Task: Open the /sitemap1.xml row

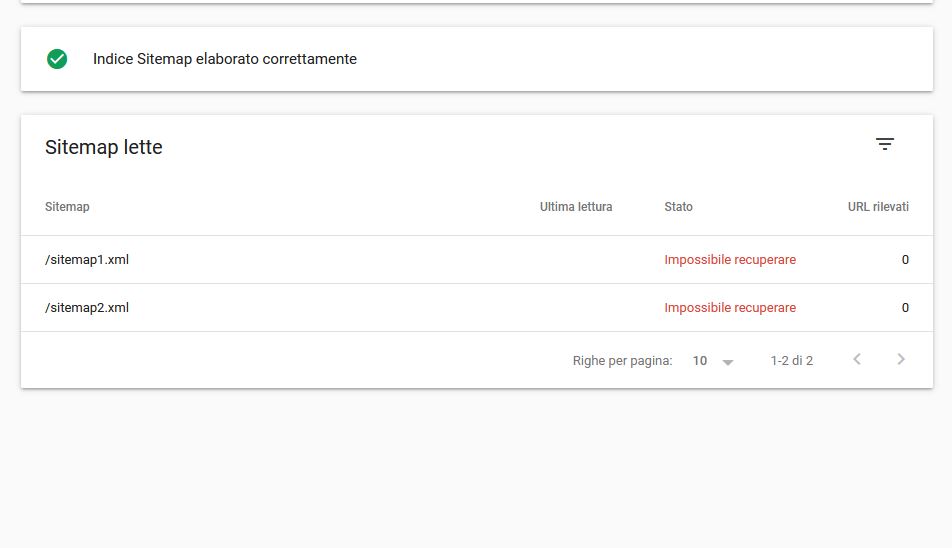Action: point(477,260)
